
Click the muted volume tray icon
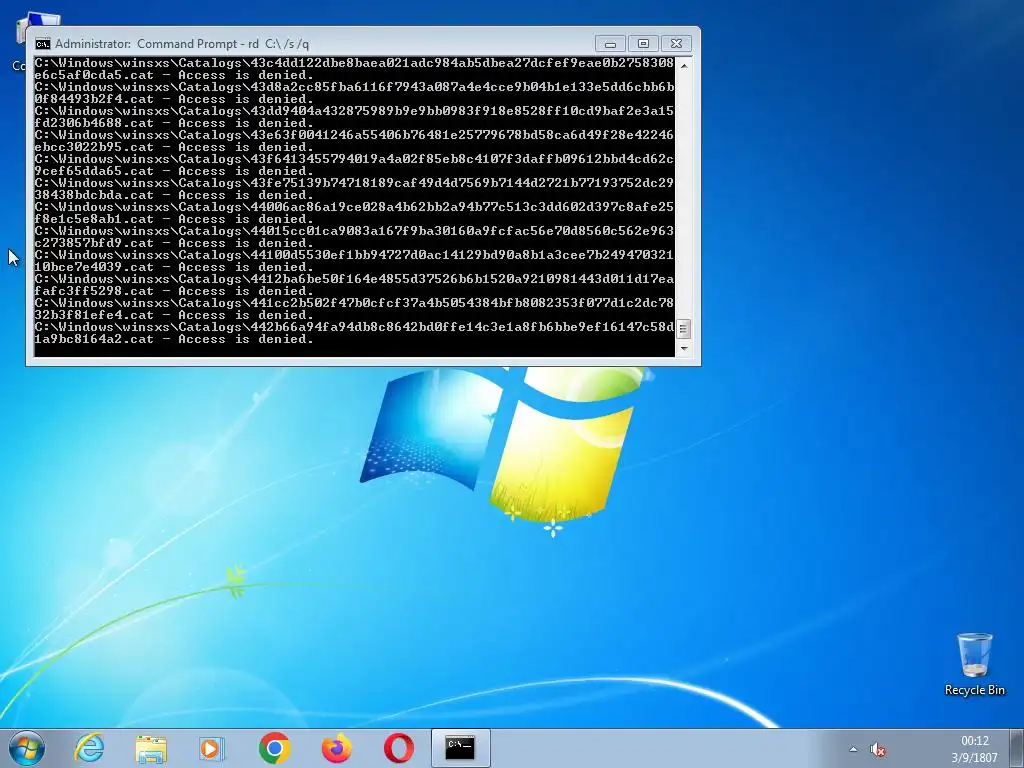click(x=878, y=749)
